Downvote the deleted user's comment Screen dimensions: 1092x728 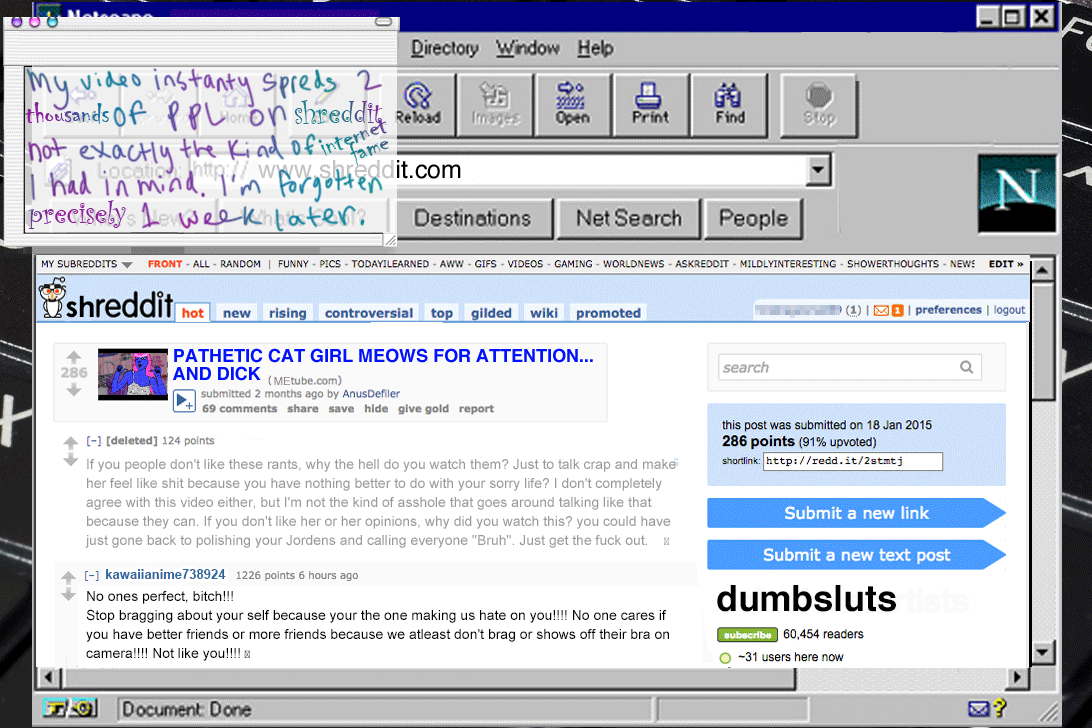(70, 460)
